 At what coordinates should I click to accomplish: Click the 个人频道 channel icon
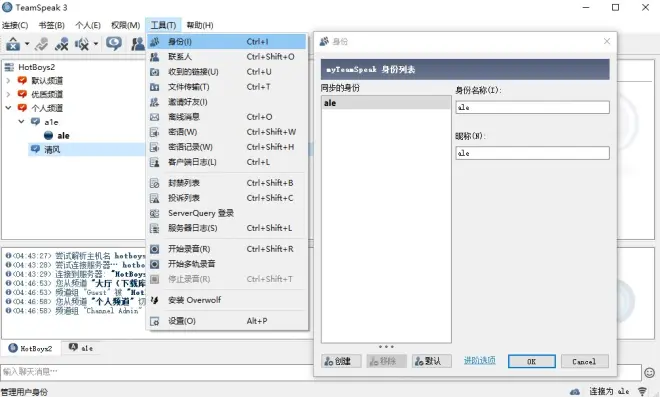point(22,108)
